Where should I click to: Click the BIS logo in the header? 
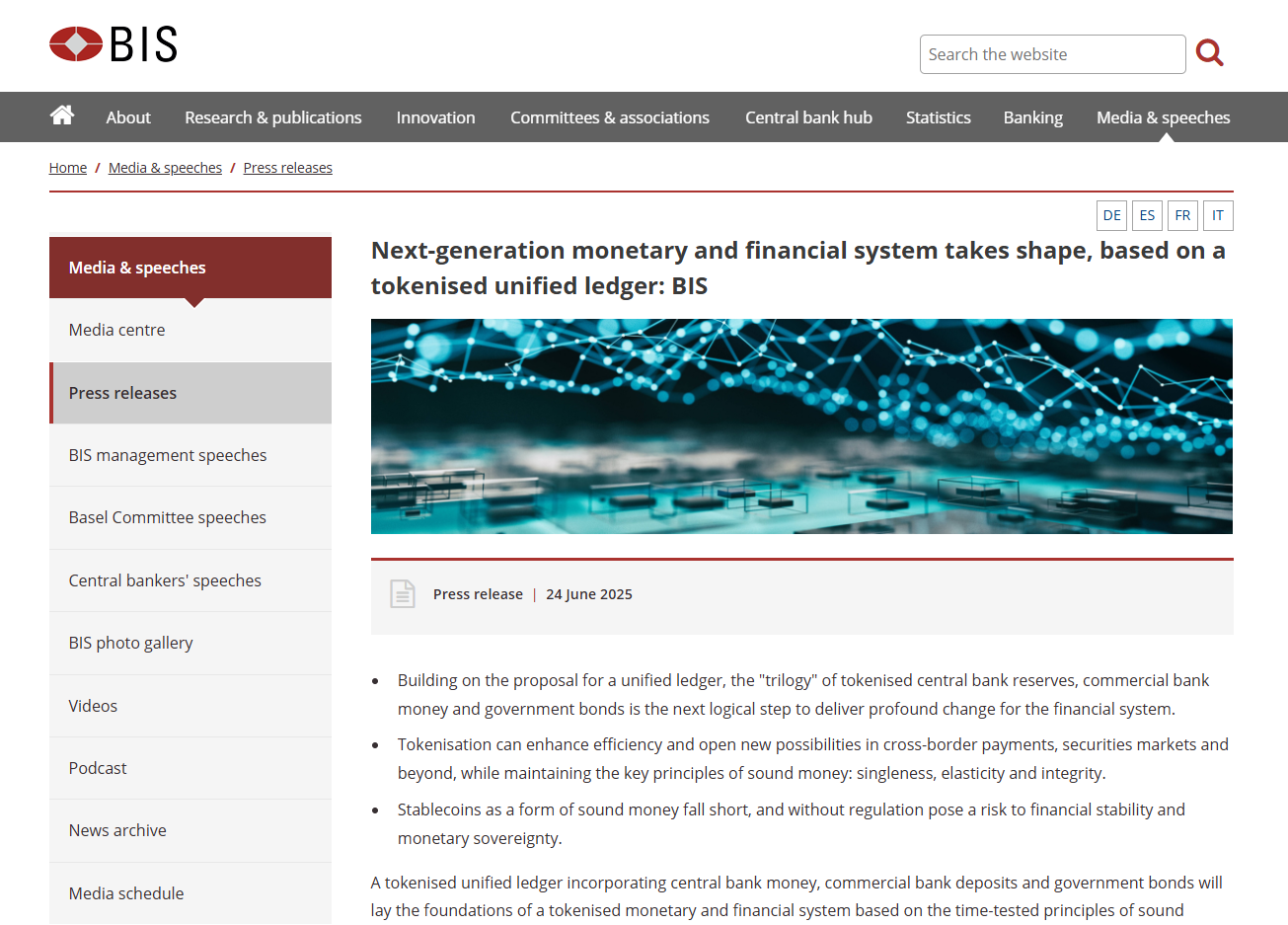point(112,43)
